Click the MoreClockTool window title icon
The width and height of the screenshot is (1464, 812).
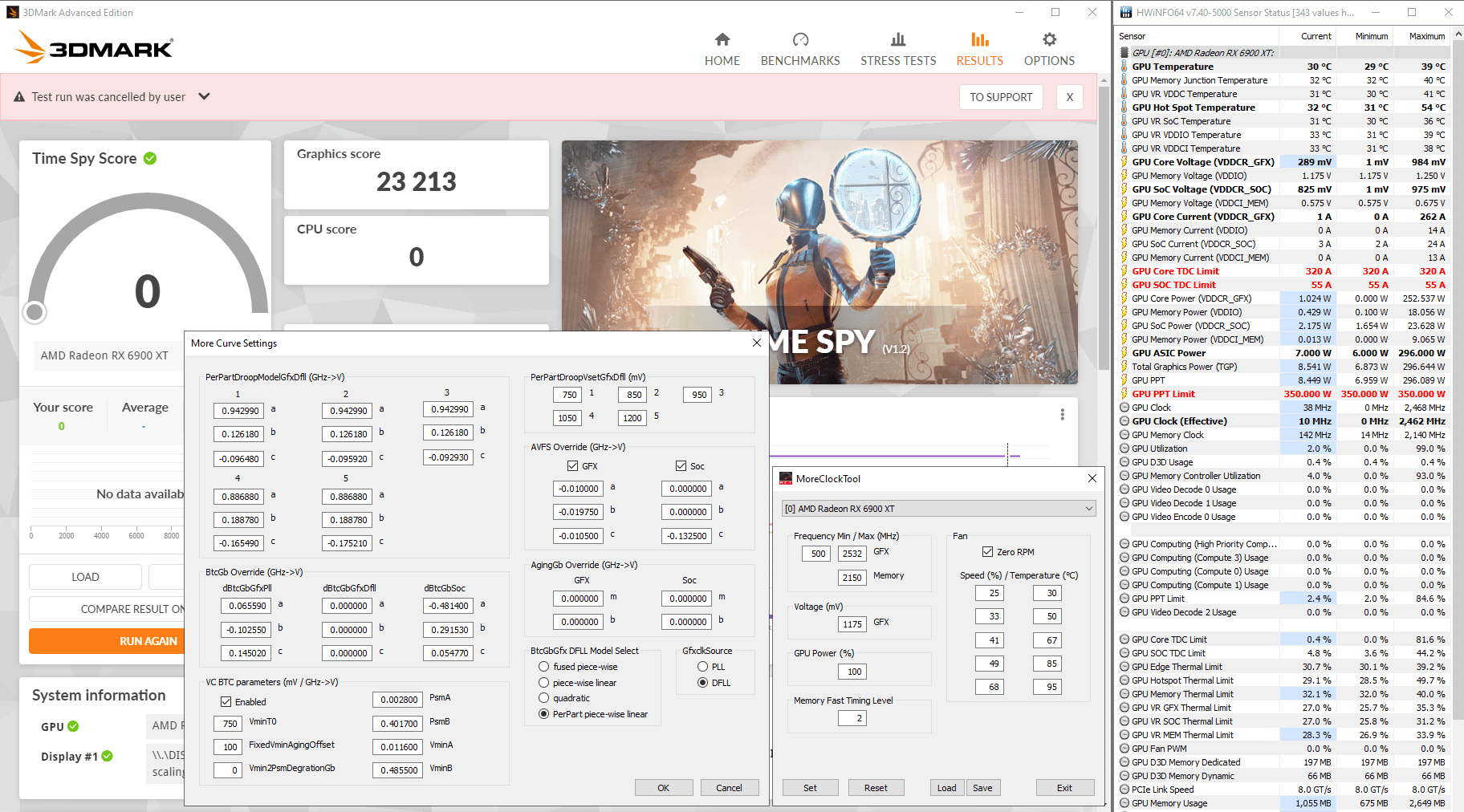coord(786,478)
